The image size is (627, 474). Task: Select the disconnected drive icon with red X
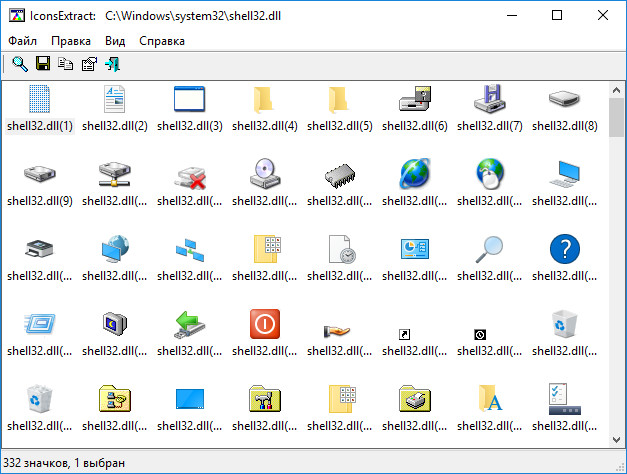click(190, 178)
